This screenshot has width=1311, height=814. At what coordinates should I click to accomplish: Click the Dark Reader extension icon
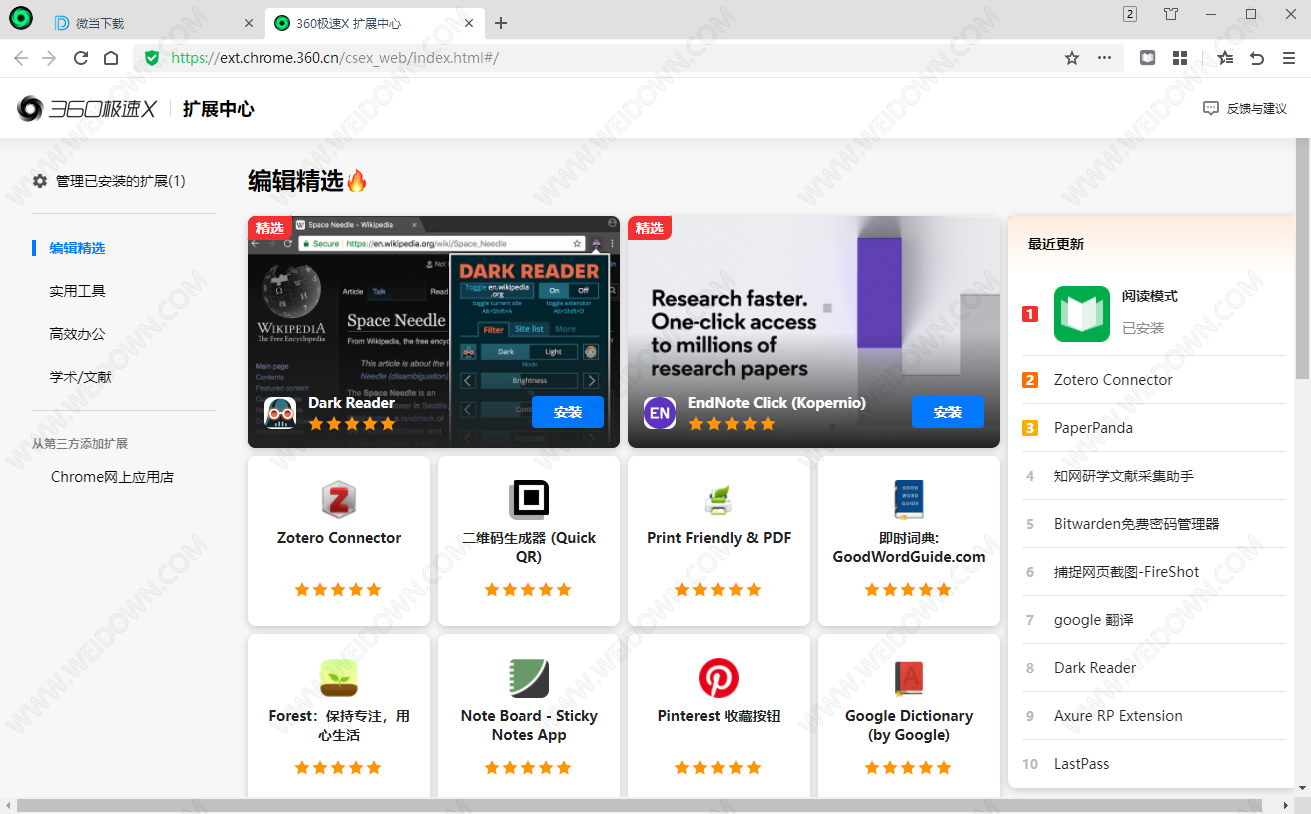pyautogui.click(x=280, y=412)
